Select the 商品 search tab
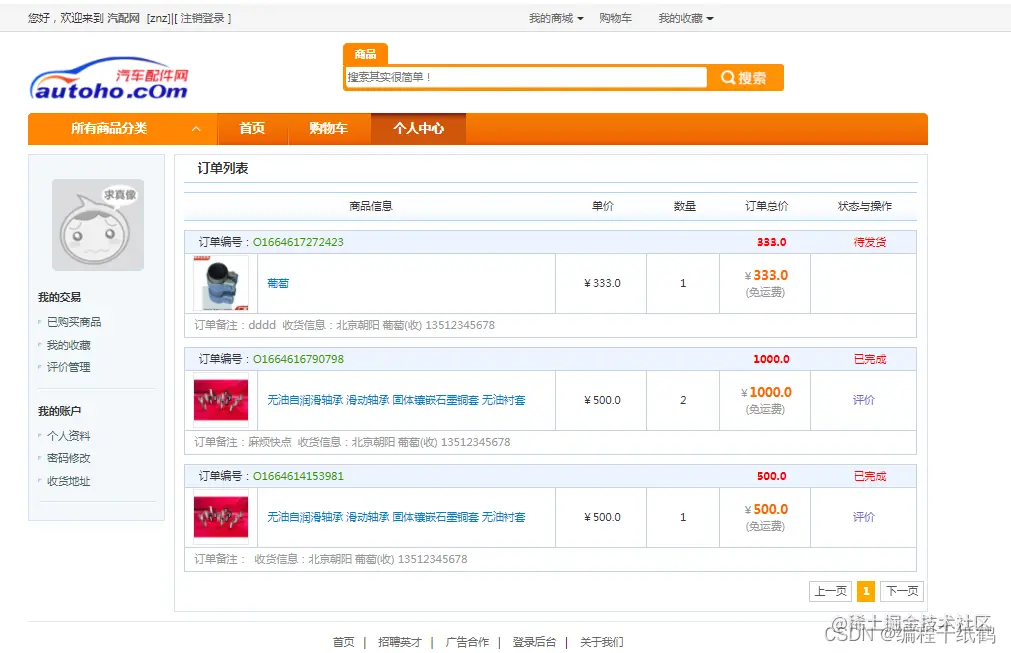Image resolution: width=1011 pixels, height=653 pixels. tap(365, 54)
